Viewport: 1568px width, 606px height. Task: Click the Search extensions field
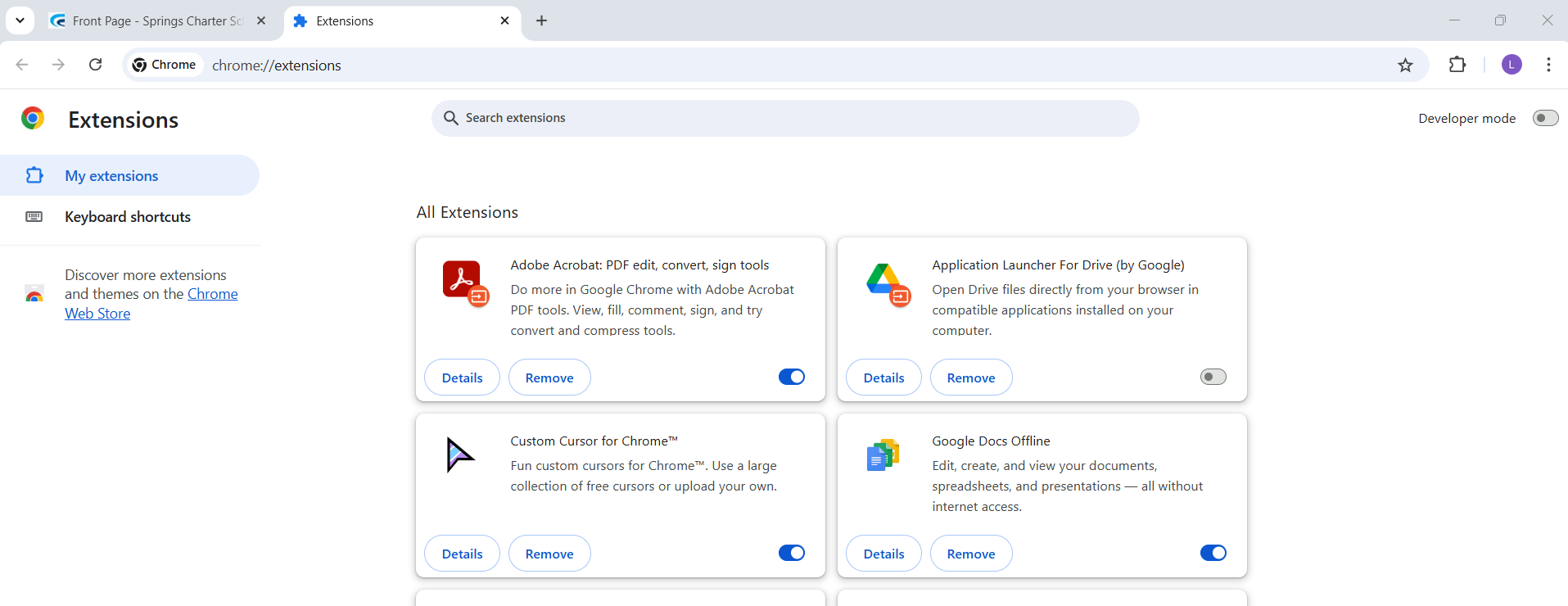[784, 118]
